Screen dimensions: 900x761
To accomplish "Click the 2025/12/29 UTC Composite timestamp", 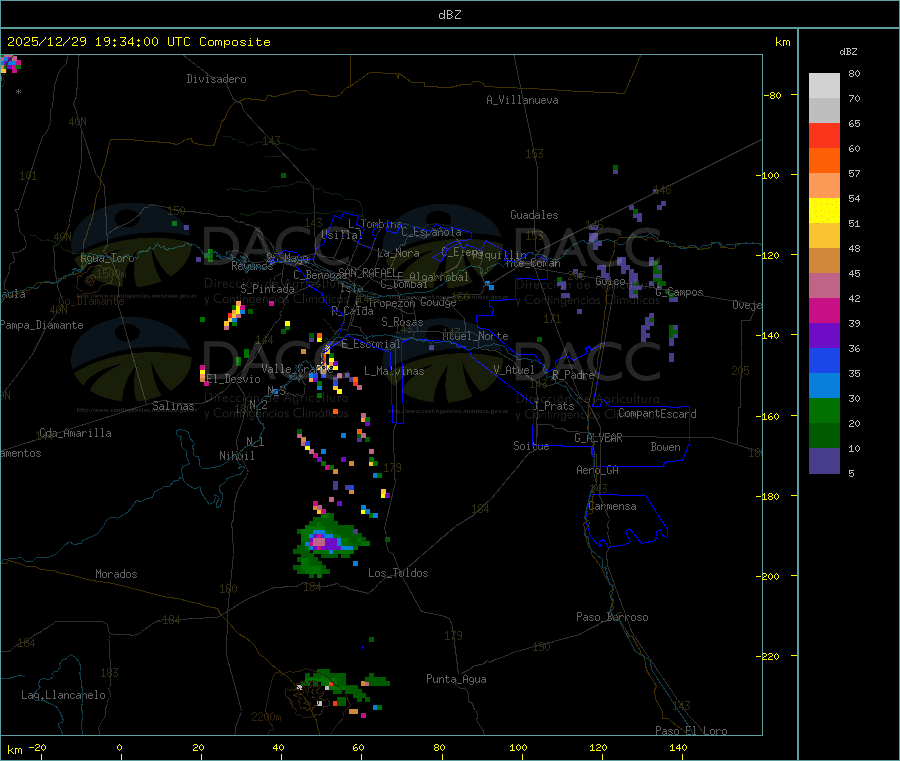I will (x=139, y=42).
